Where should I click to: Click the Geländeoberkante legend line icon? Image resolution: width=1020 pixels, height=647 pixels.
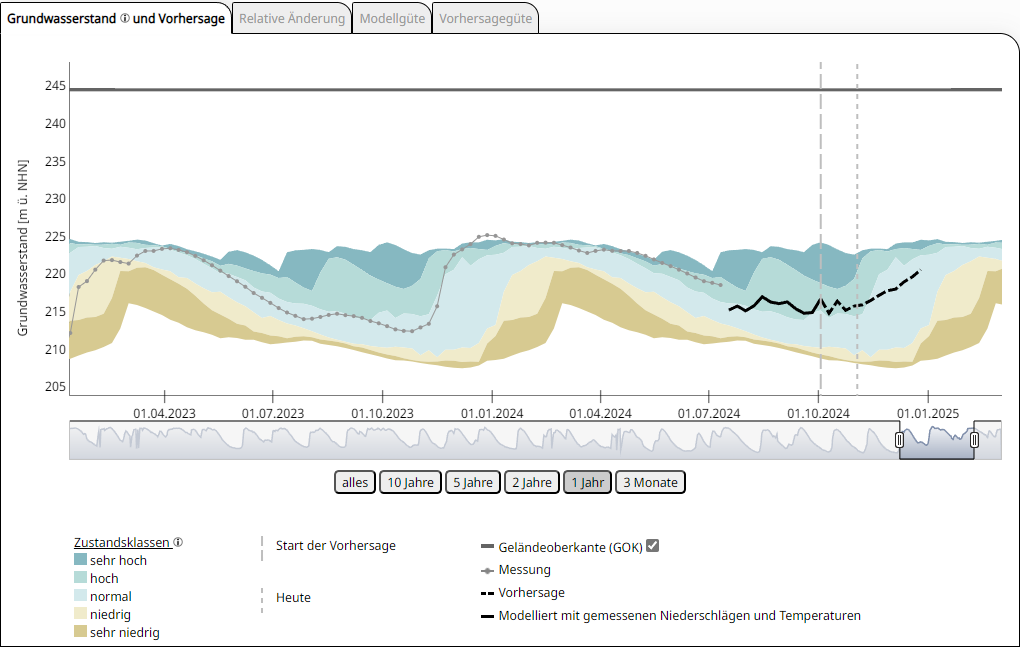(487, 547)
